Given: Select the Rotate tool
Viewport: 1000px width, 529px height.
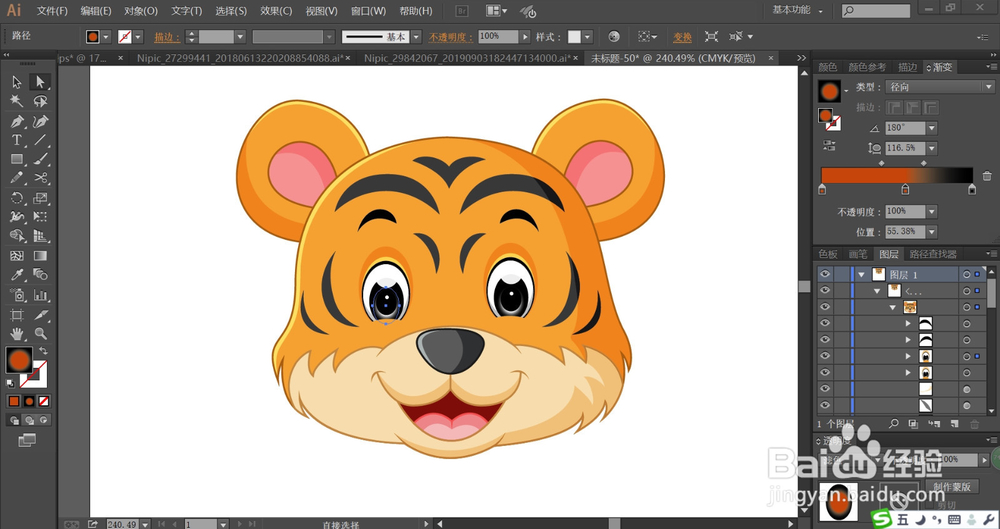Looking at the screenshot, I should pos(17,198).
